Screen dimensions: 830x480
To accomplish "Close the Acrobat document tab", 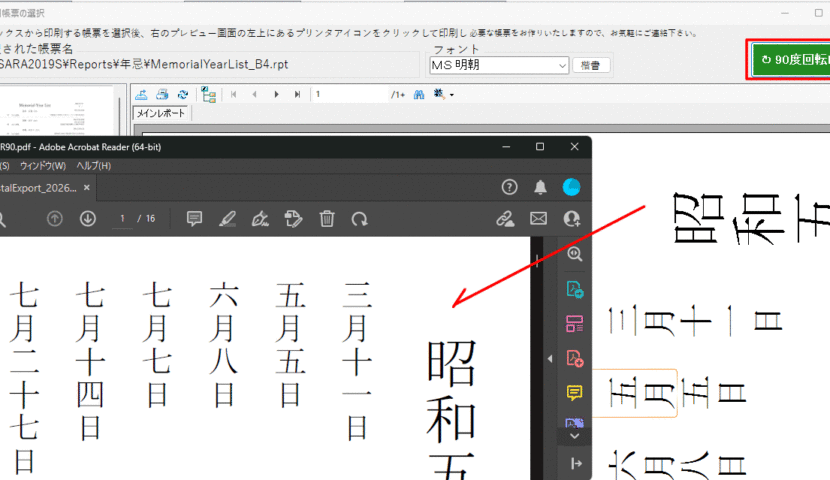I will coord(87,187).
